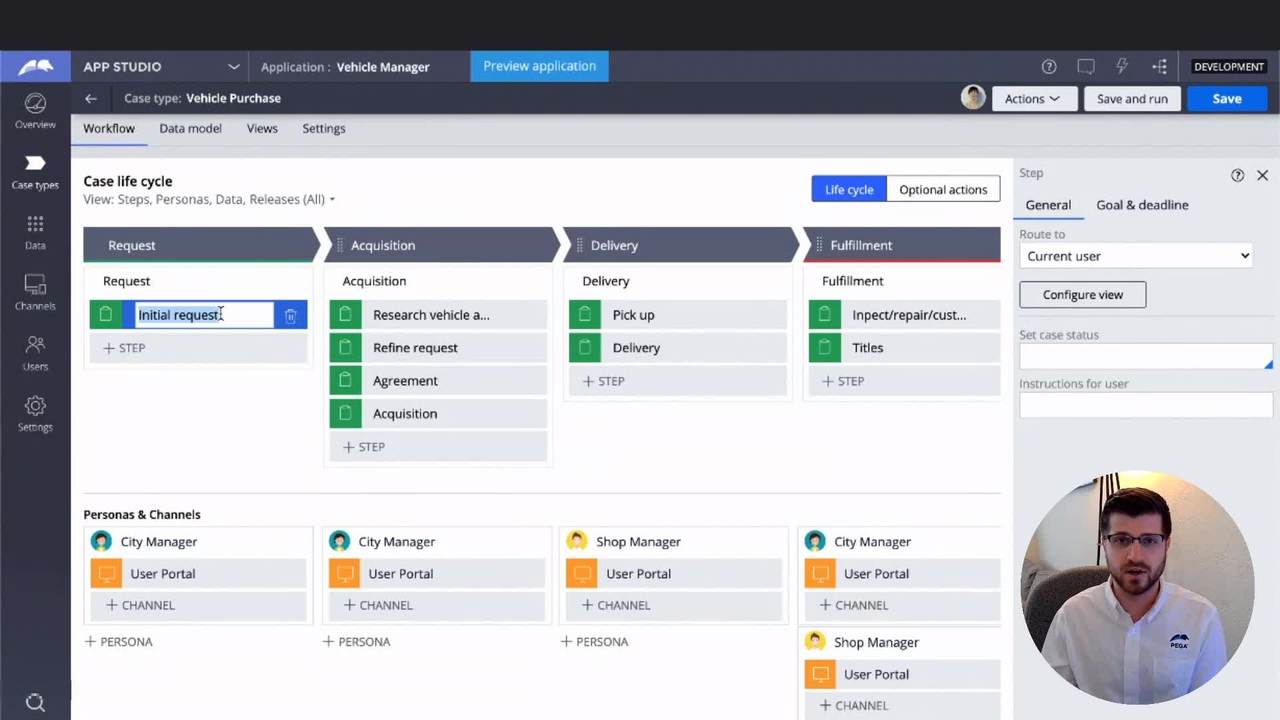Switch to Life cycle view
This screenshot has width=1280, height=720.
point(848,190)
